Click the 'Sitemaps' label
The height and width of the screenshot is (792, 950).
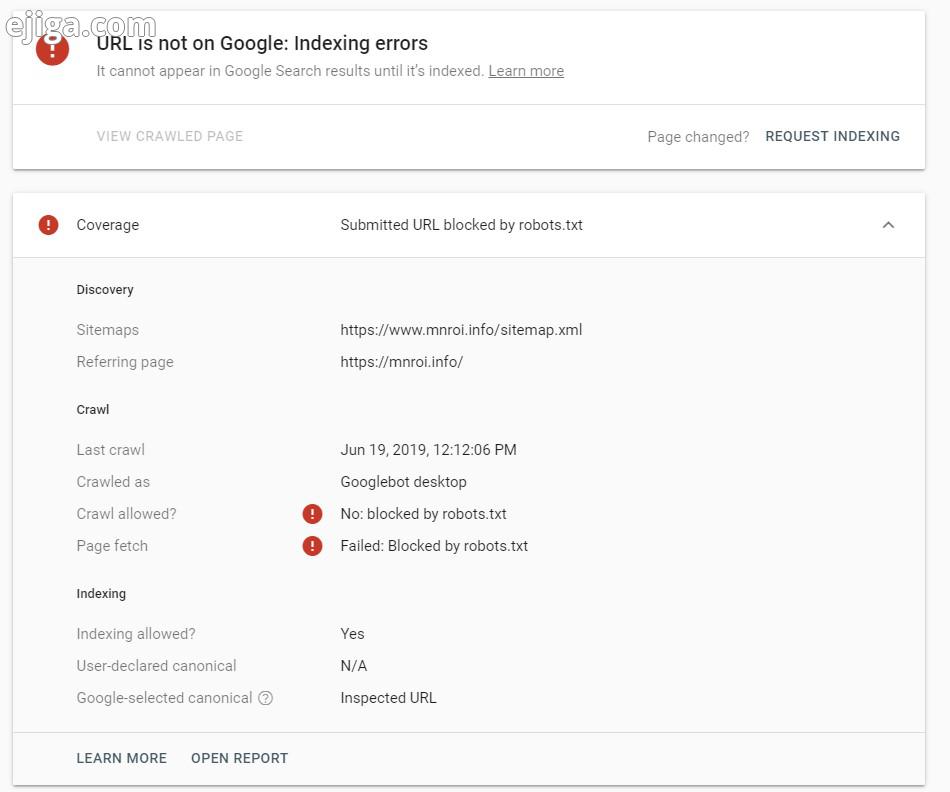coord(108,330)
